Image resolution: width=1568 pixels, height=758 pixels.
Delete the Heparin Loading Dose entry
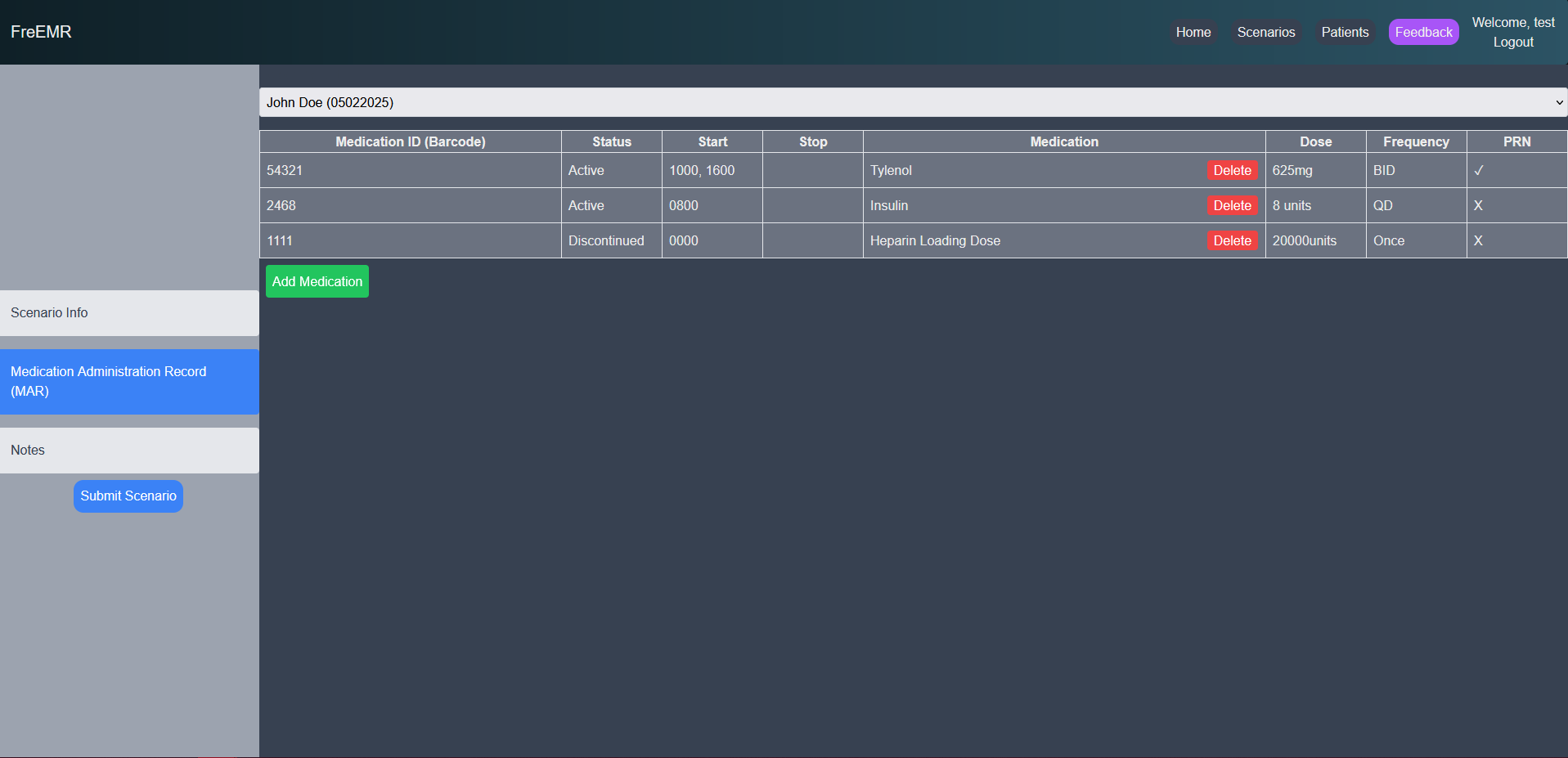point(1232,240)
